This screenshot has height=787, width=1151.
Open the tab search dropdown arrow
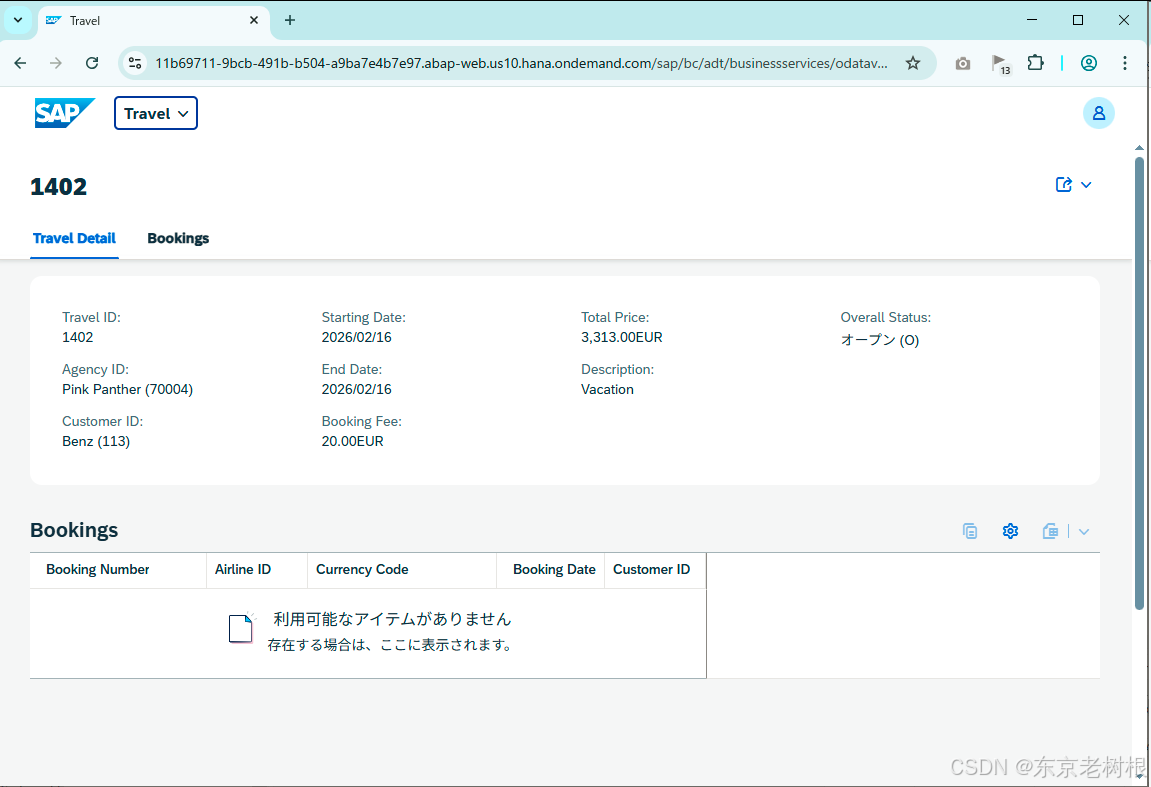(x=18, y=20)
